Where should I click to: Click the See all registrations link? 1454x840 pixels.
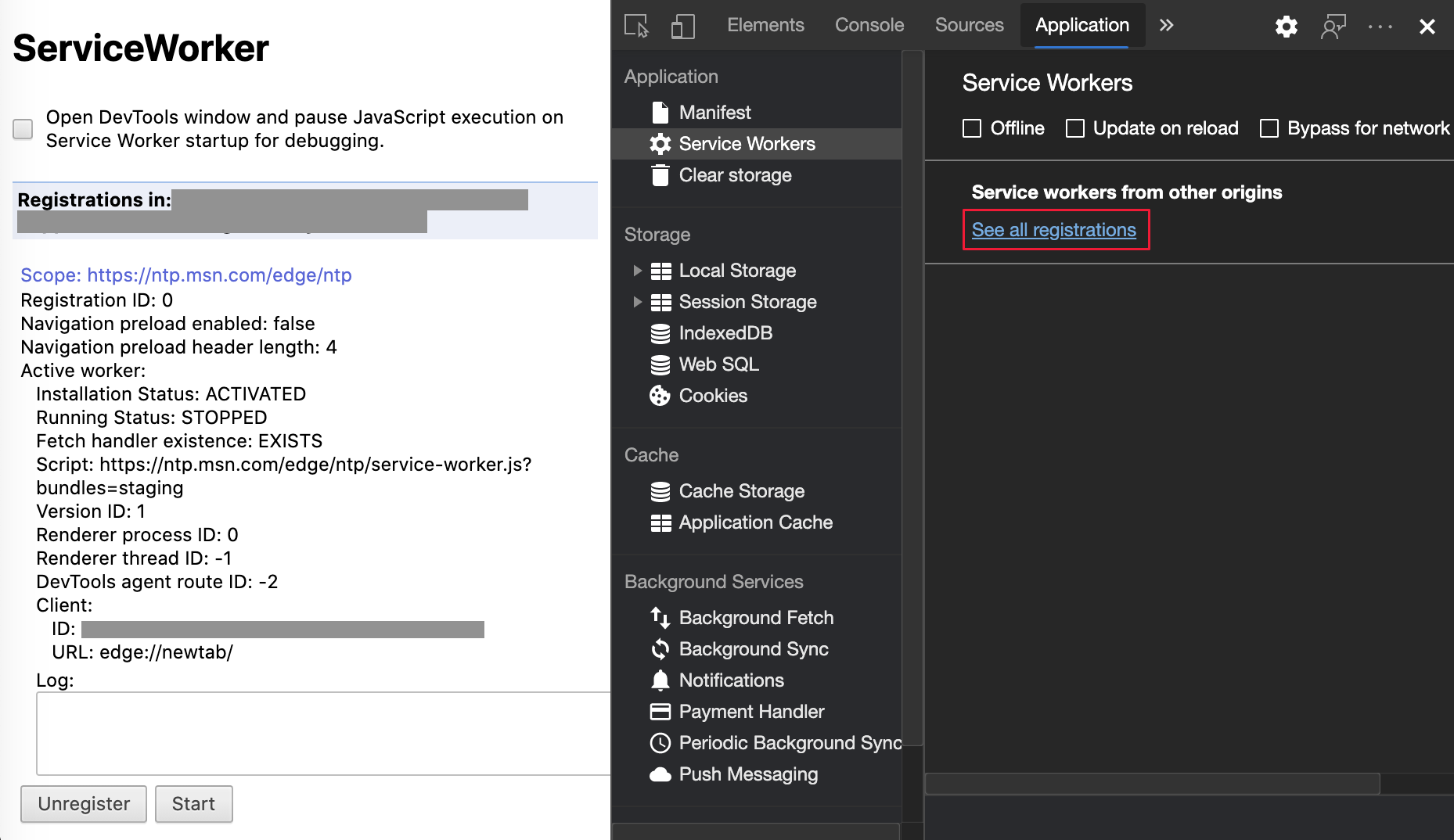click(1053, 230)
